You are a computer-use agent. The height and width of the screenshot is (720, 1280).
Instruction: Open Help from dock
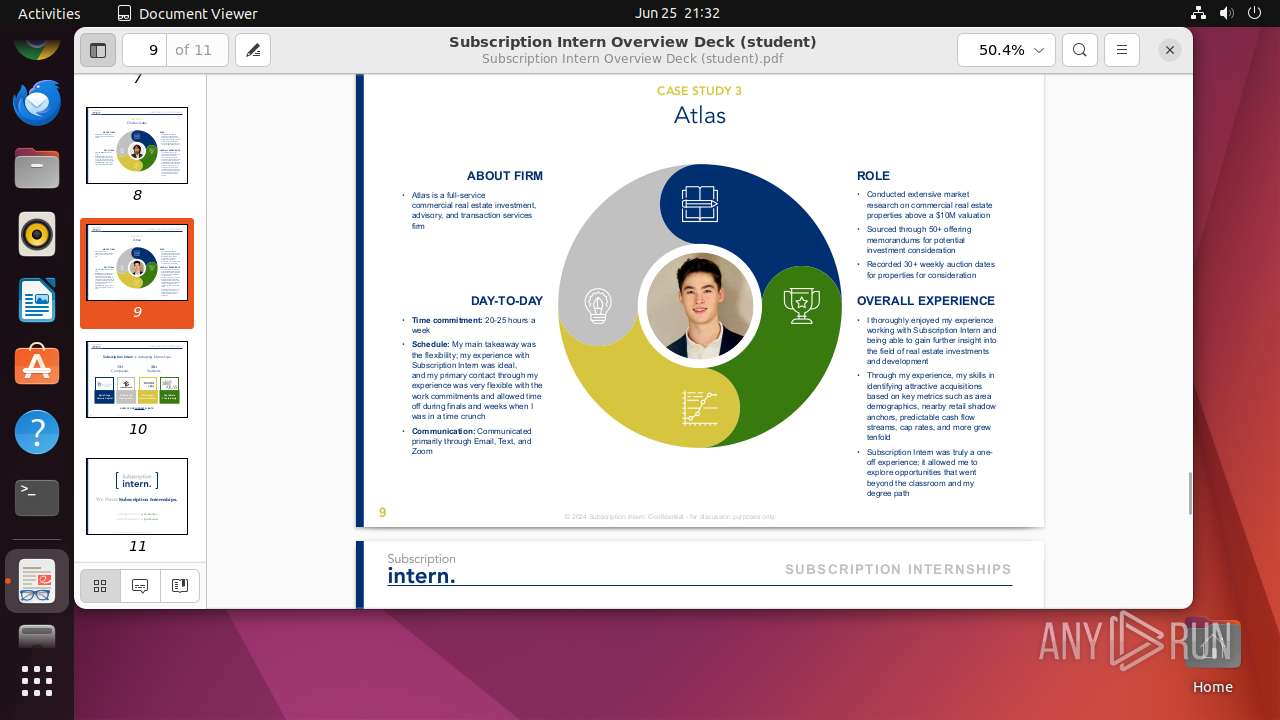(x=37, y=432)
